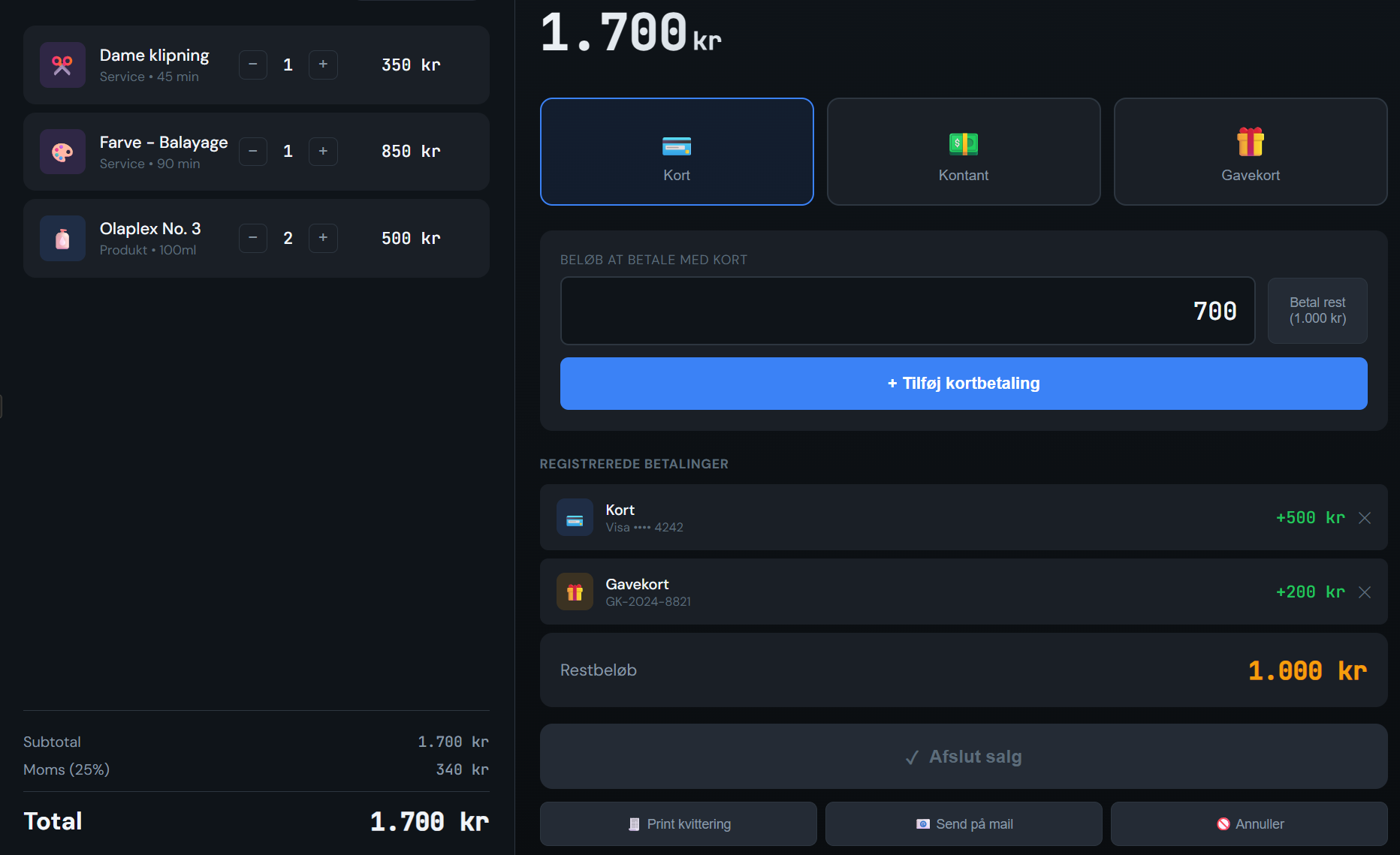This screenshot has height=855, width=1400.
Task: Increase Dame klipning quantity with plus
Action: coord(323,65)
